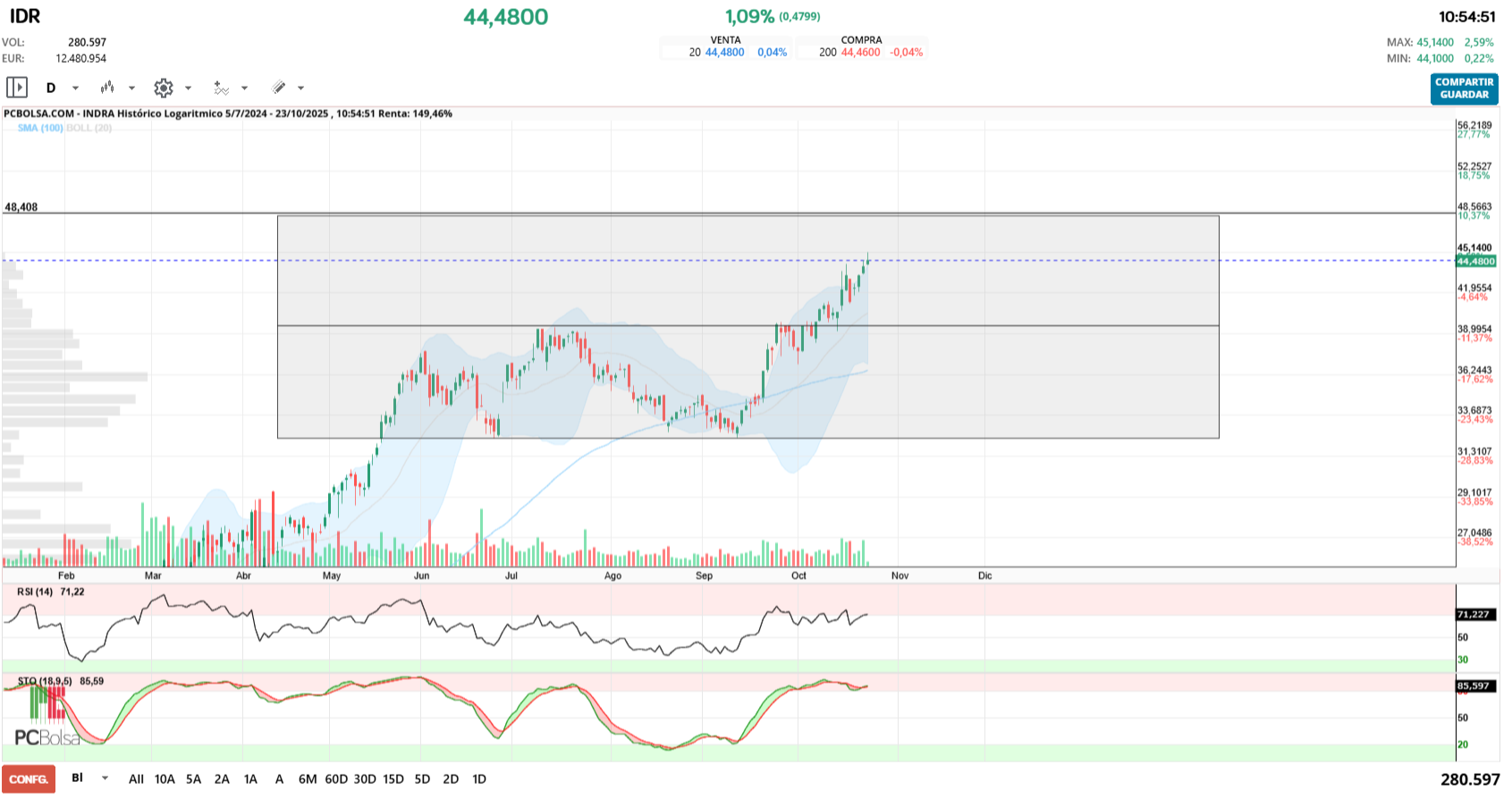Open the BI dropdown at bottom
1512x798 pixels.
105,778
